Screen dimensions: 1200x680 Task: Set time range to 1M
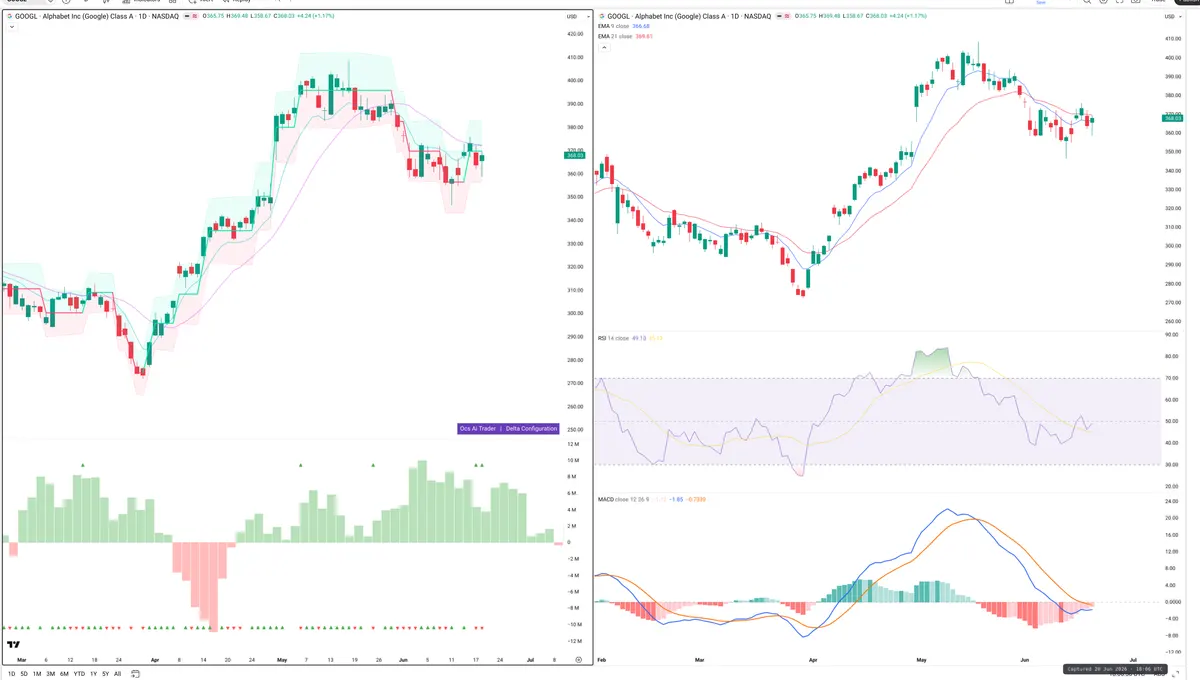(x=37, y=674)
